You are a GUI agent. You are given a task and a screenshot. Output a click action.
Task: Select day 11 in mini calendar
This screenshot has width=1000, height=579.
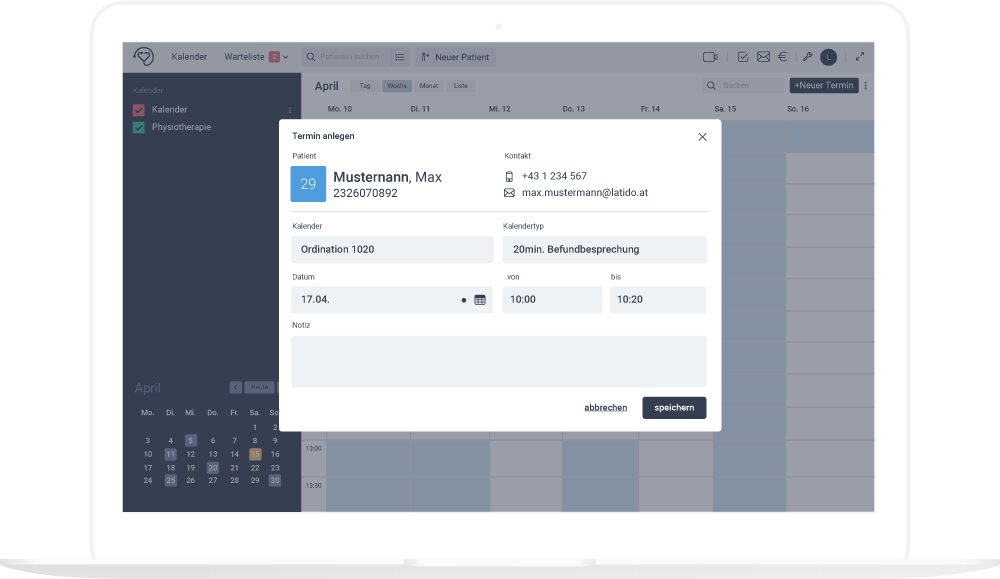click(x=170, y=454)
